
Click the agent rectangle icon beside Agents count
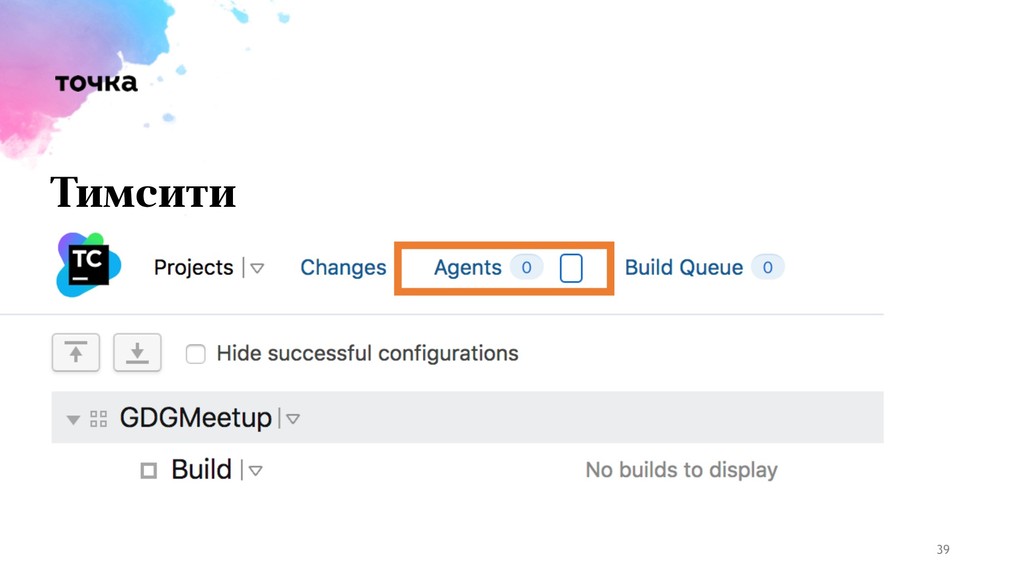571,268
